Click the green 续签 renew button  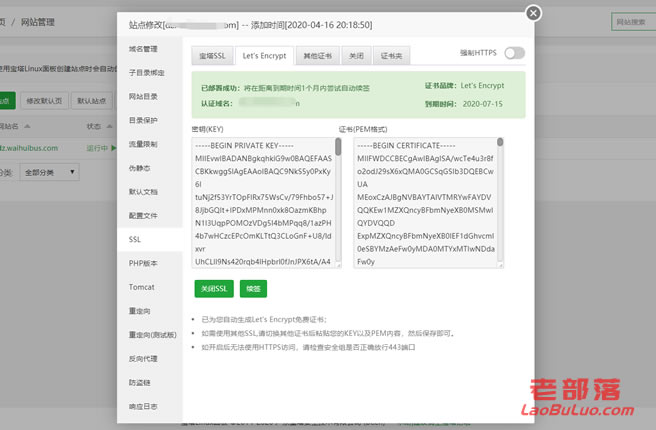pos(253,289)
